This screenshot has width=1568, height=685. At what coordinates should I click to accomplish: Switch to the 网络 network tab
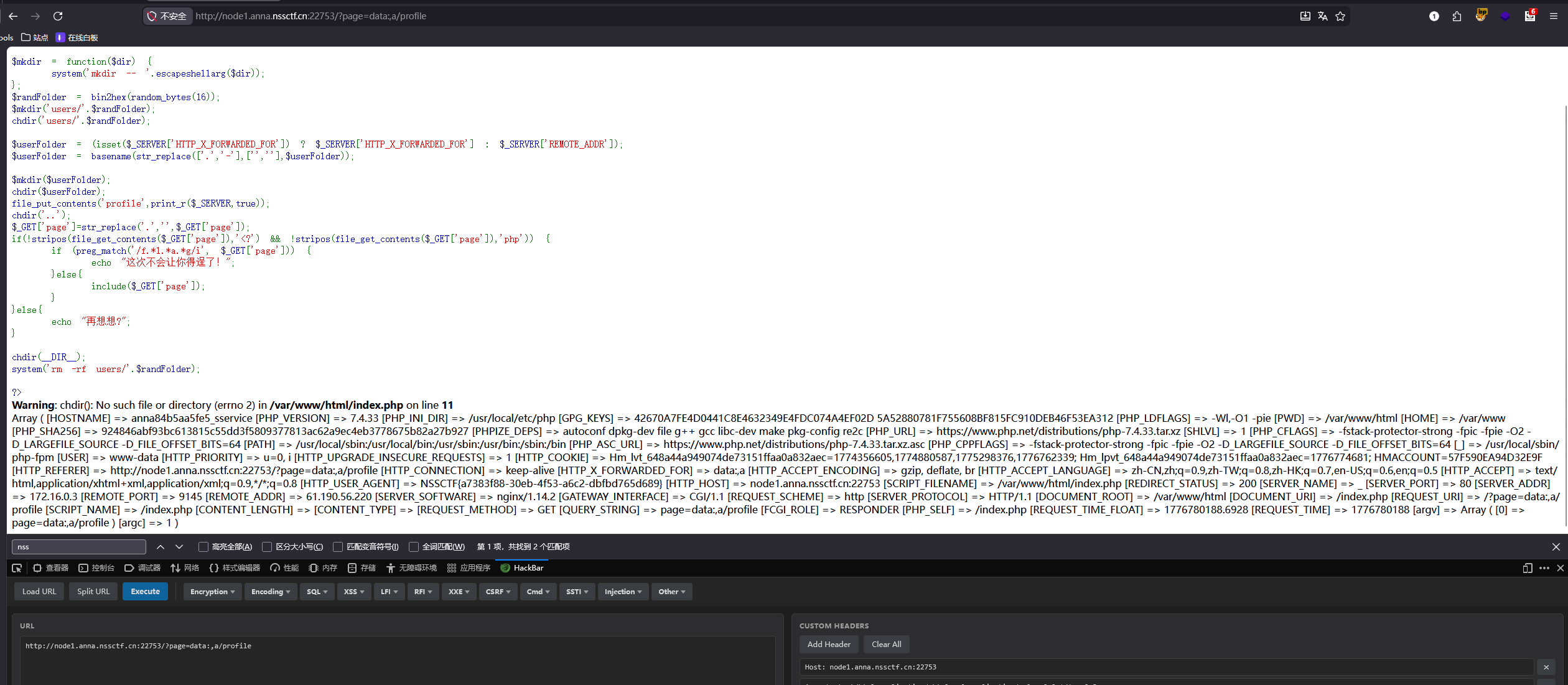[185, 568]
